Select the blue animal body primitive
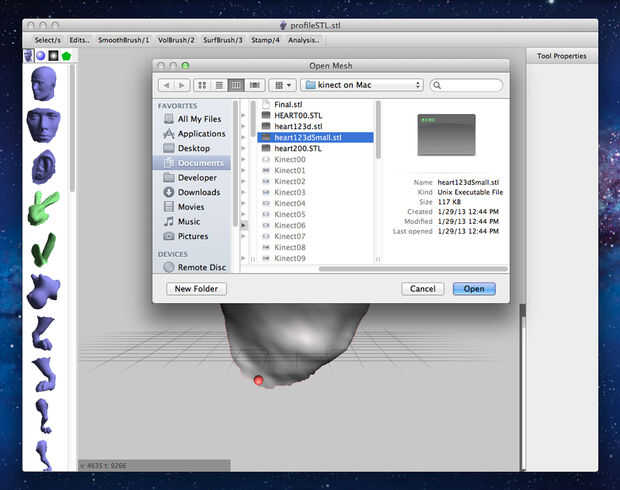Viewport: 620px width, 490px height. tap(43, 291)
